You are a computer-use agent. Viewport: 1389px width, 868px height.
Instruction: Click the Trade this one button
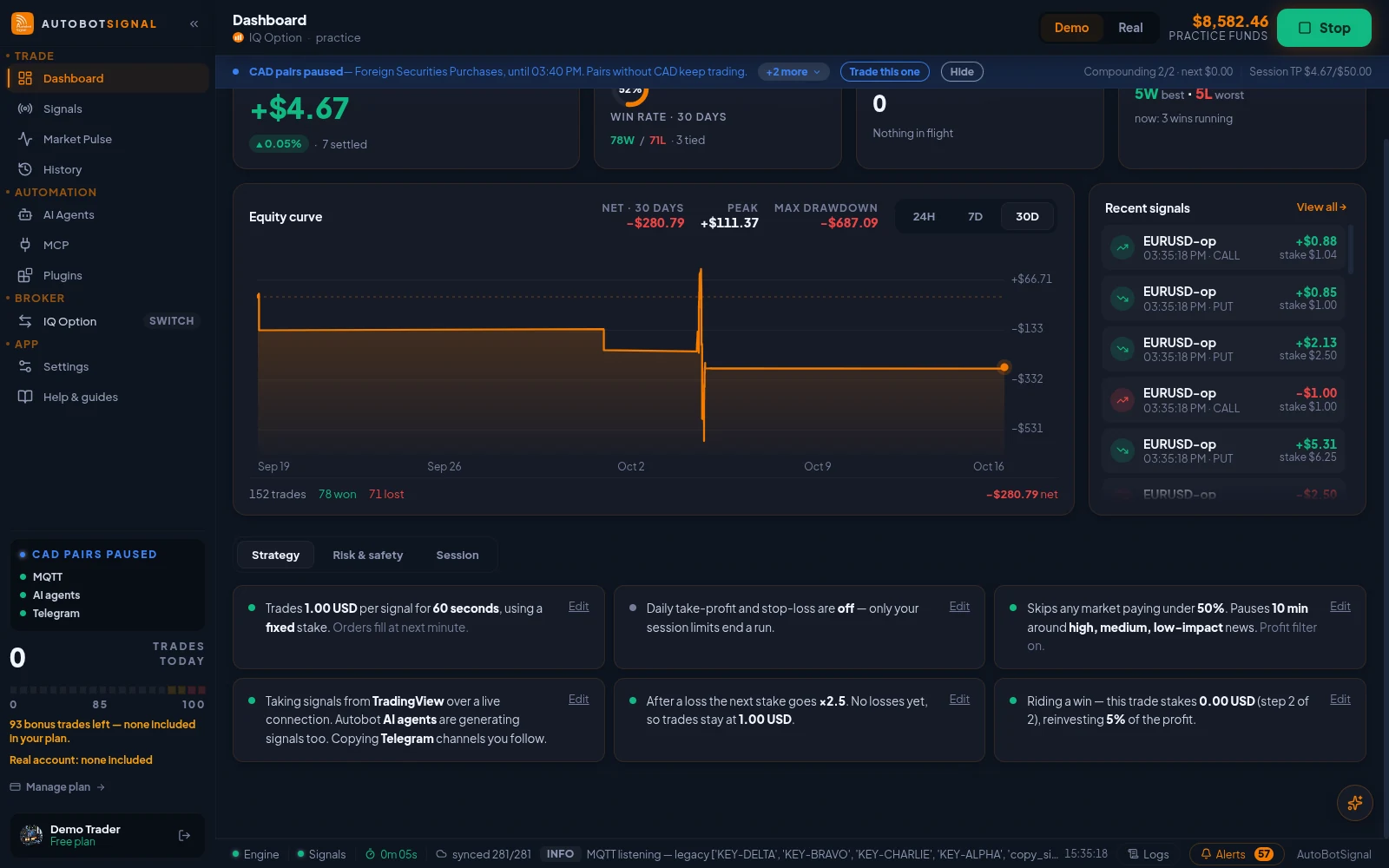[x=885, y=72]
